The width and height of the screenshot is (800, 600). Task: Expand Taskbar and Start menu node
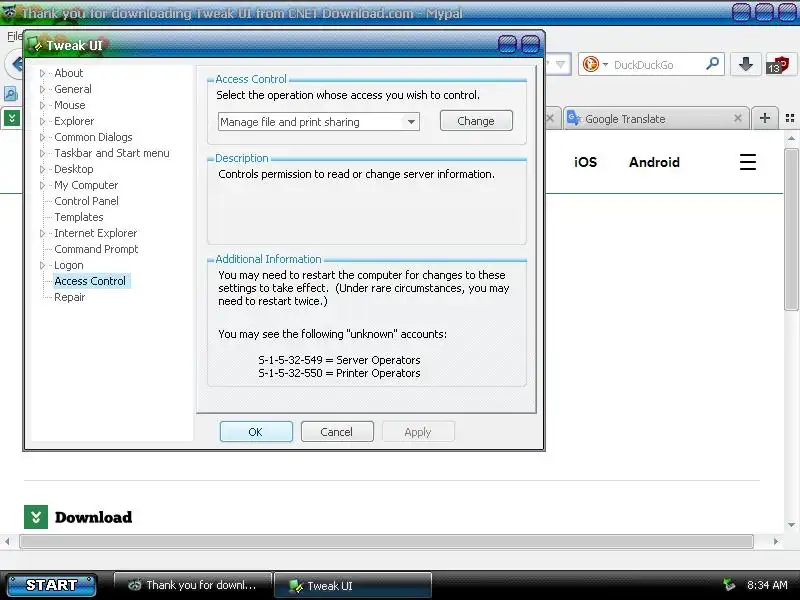coord(42,153)
